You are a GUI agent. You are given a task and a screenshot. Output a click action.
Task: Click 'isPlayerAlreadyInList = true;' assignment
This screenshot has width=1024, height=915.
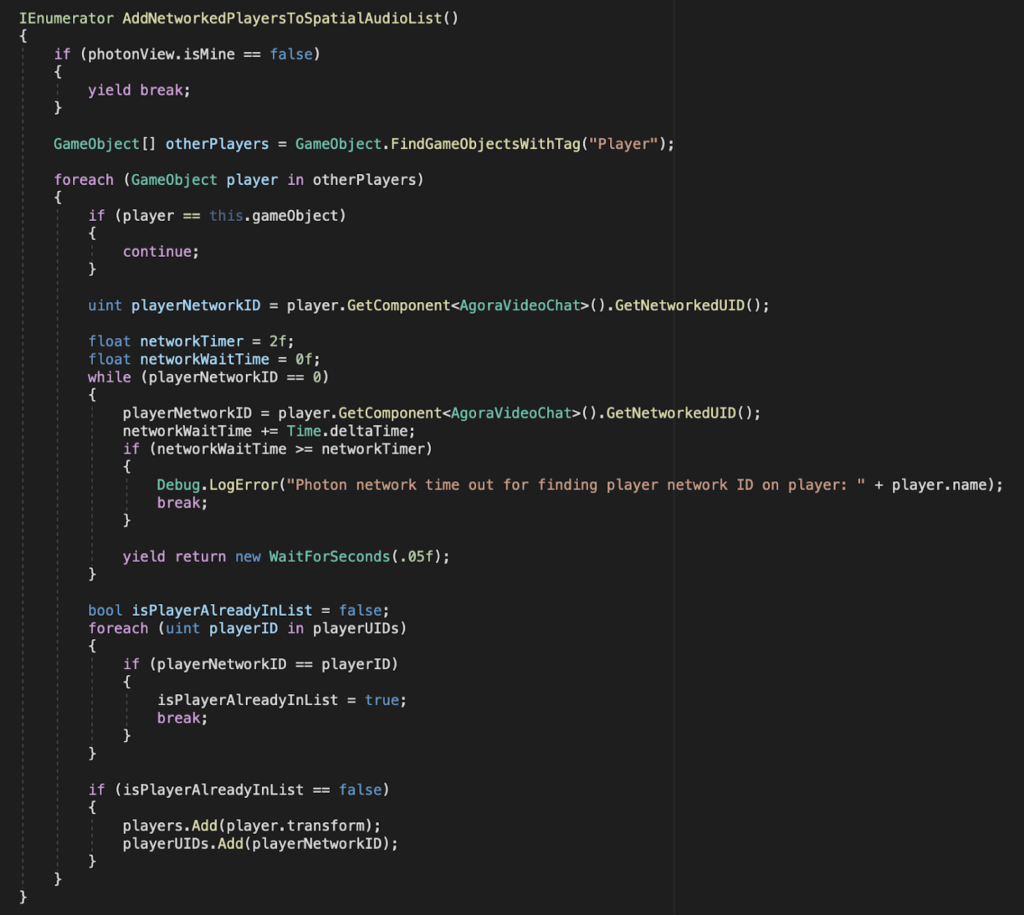pyautogui.click(x=282, y=700)
